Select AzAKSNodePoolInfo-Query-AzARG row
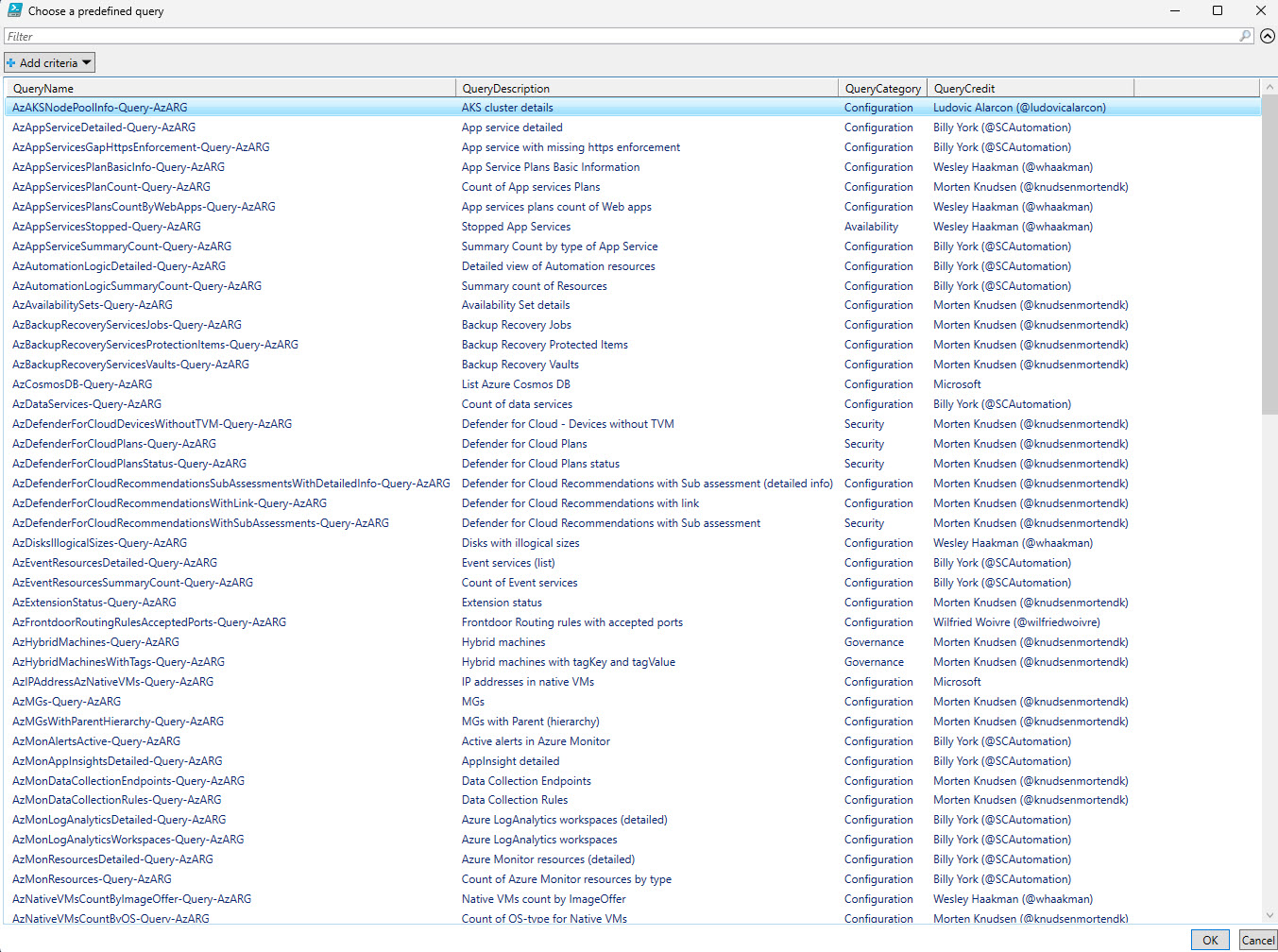Image resolution: width=1278 pixels, height=952 pixels. (633, 108)
